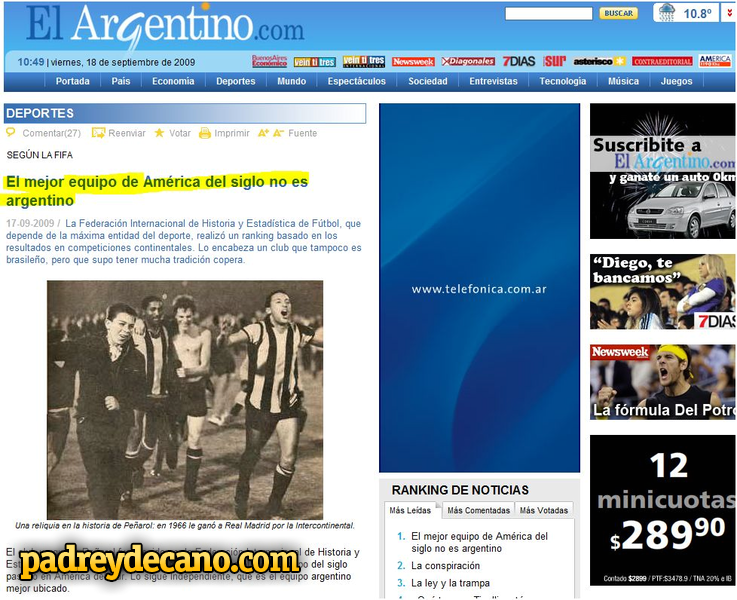The image size is (737, 600).
Task: Click the Reenviar text link
Action: pos(127,133)
